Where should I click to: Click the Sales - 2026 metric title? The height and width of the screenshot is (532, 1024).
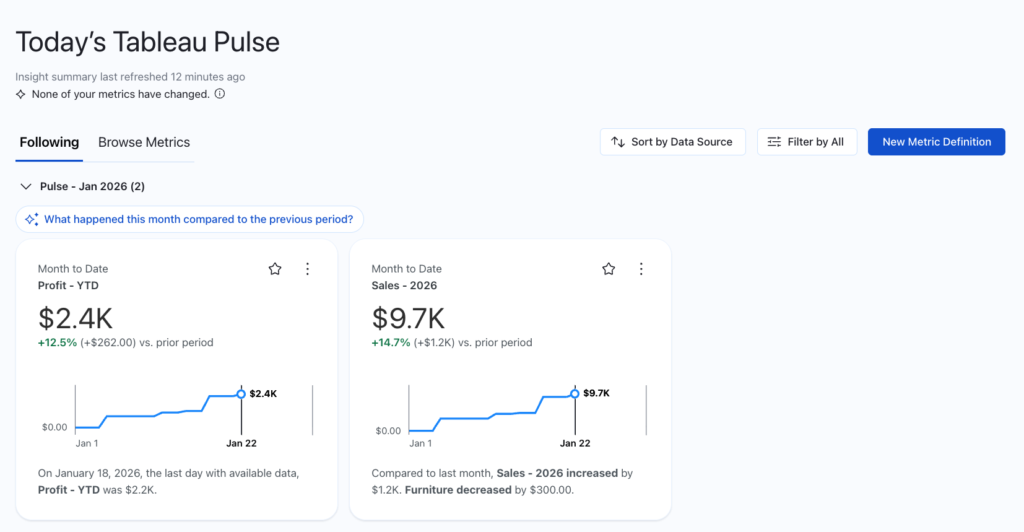404,285
